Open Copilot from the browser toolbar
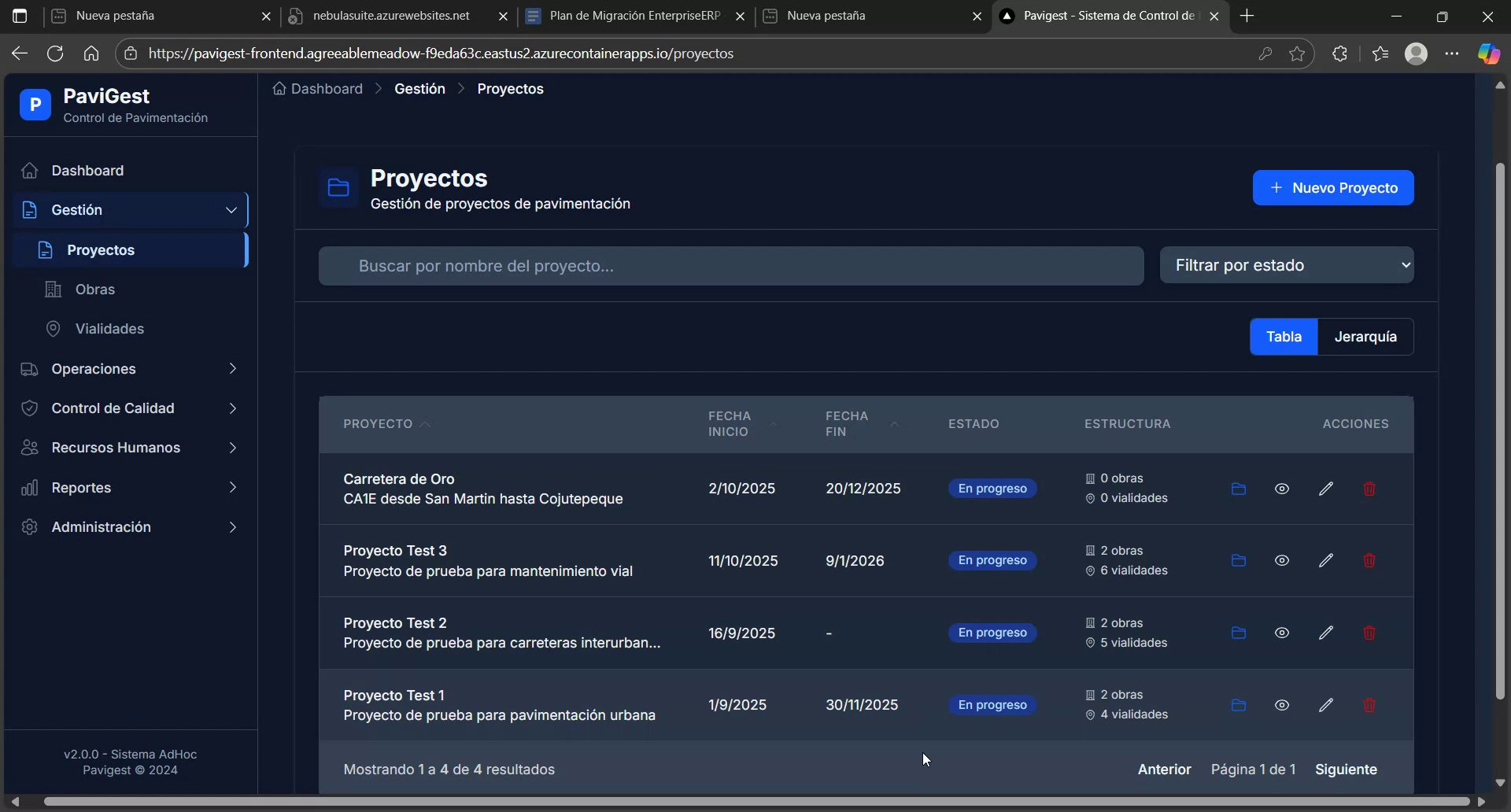This screenshot has width=1511, height=812. pos(1488,53)
